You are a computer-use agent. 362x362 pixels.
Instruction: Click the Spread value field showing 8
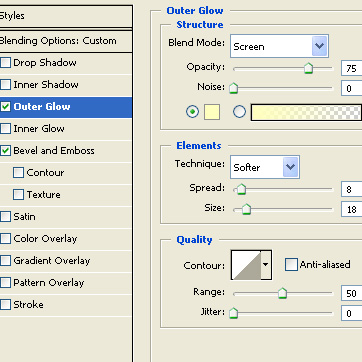pyautogui.click(x=352, y=189)
